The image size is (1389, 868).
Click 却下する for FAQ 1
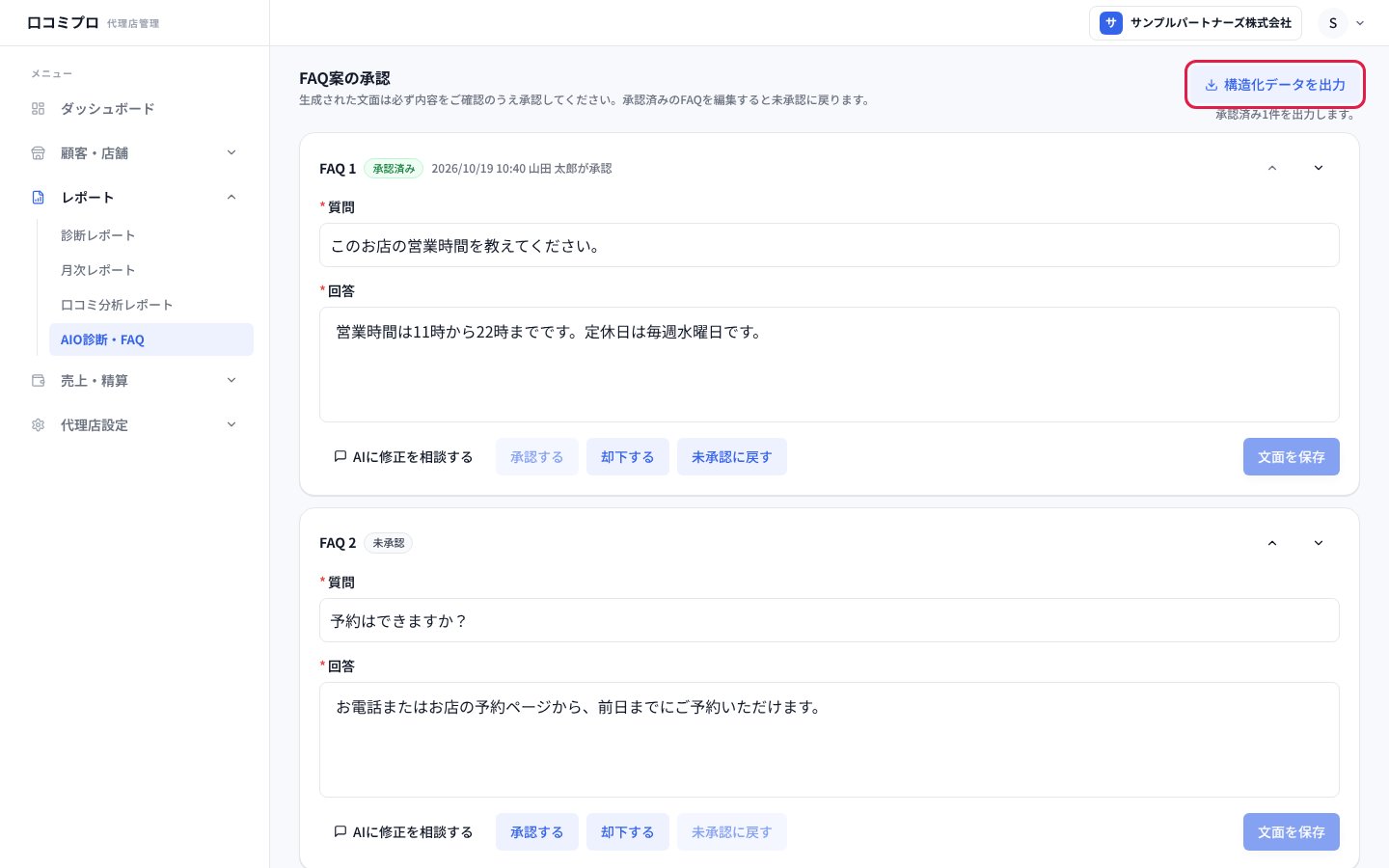click(628, 457)
